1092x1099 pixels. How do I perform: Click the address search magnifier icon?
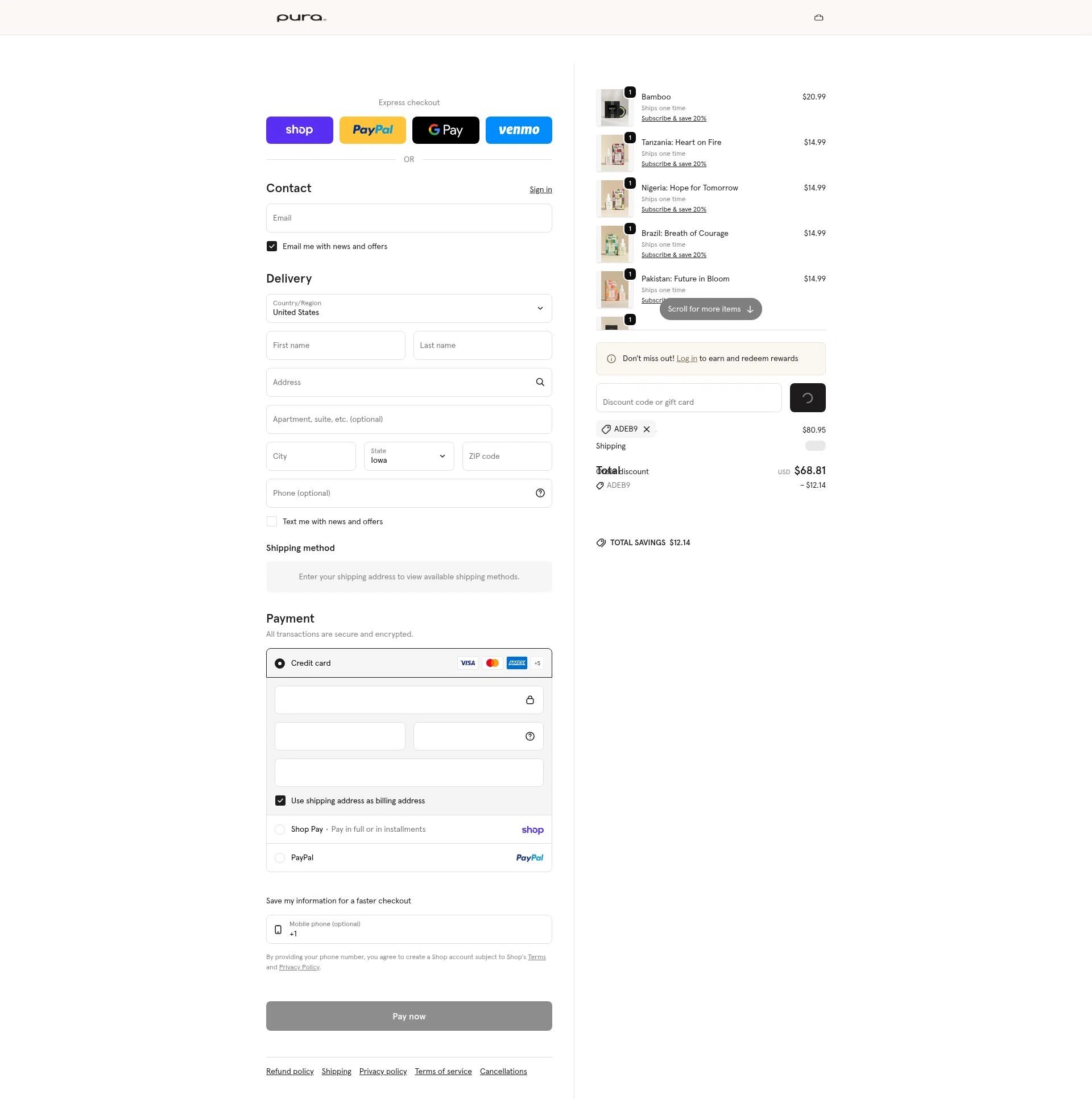coord(540,382)
